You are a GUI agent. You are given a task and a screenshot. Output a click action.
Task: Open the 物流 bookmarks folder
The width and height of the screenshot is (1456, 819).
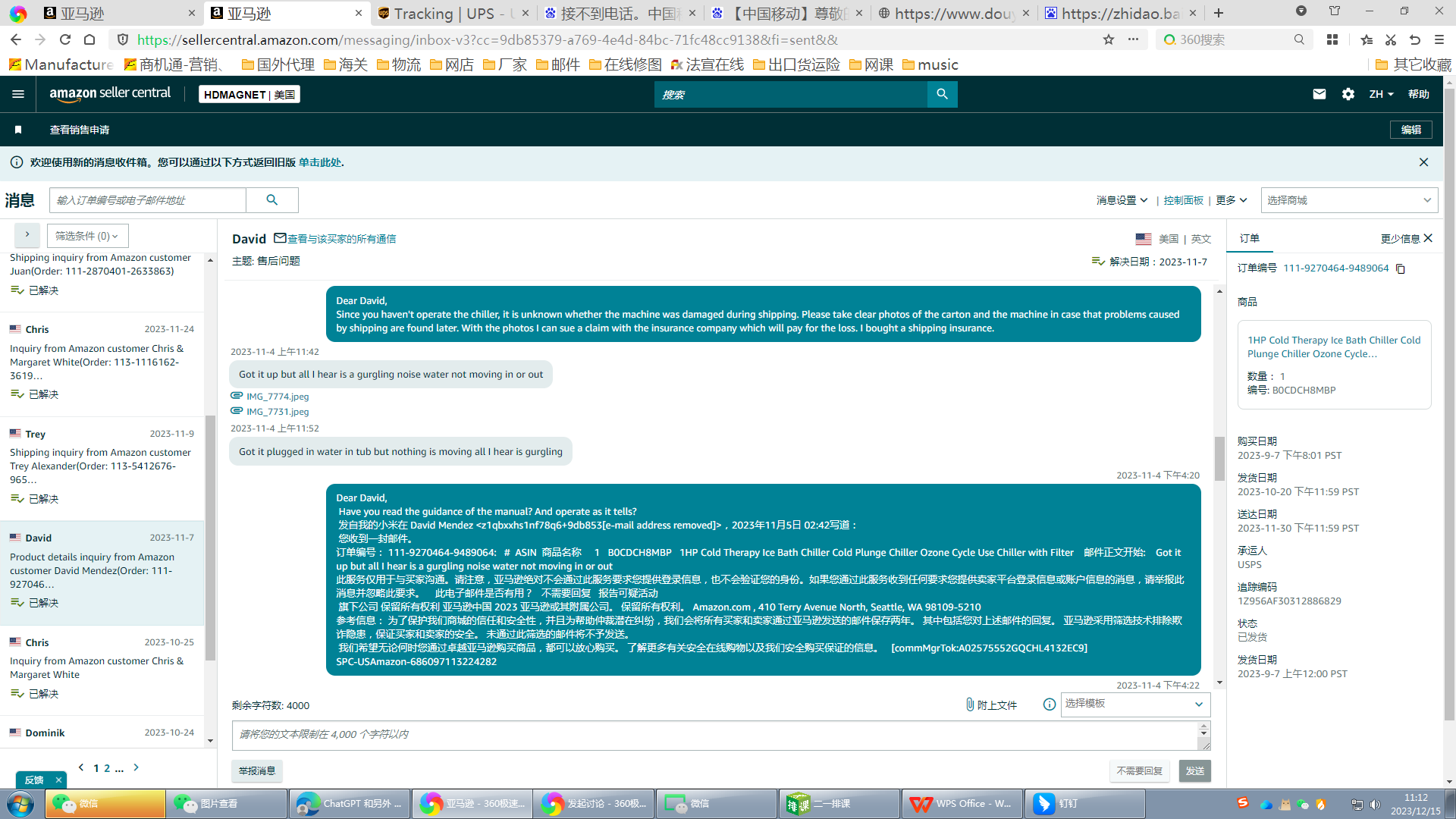point(398,64)
